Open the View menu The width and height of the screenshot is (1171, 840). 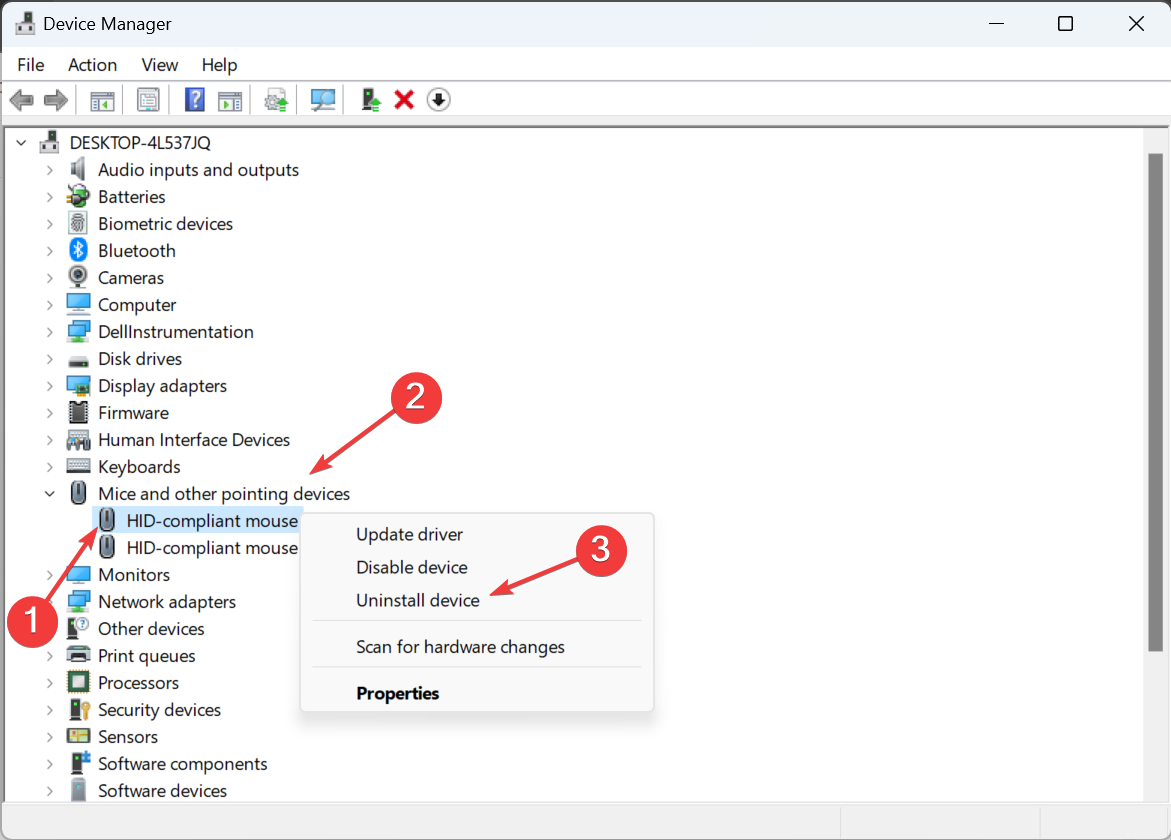[160, 65]
